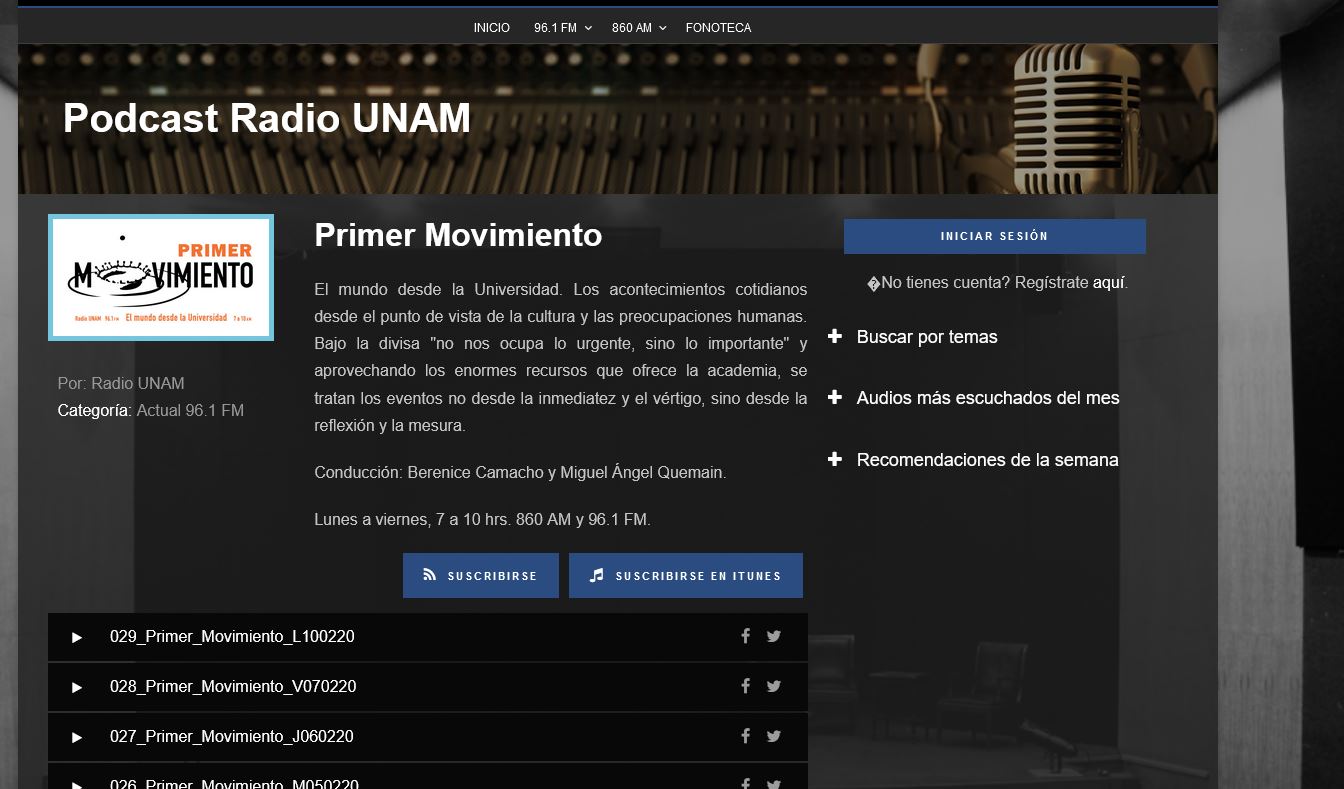This screenshot has width=1344, height=789.
Task: Play episode 027_Primer_Movimiento_J060220
Action: (x=77, y=737)
